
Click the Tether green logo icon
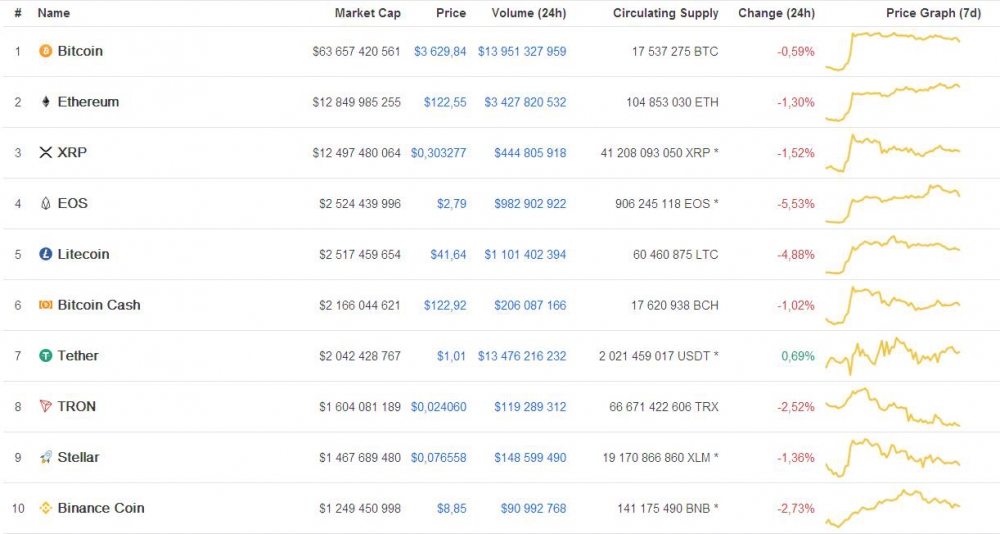(45, 355)
